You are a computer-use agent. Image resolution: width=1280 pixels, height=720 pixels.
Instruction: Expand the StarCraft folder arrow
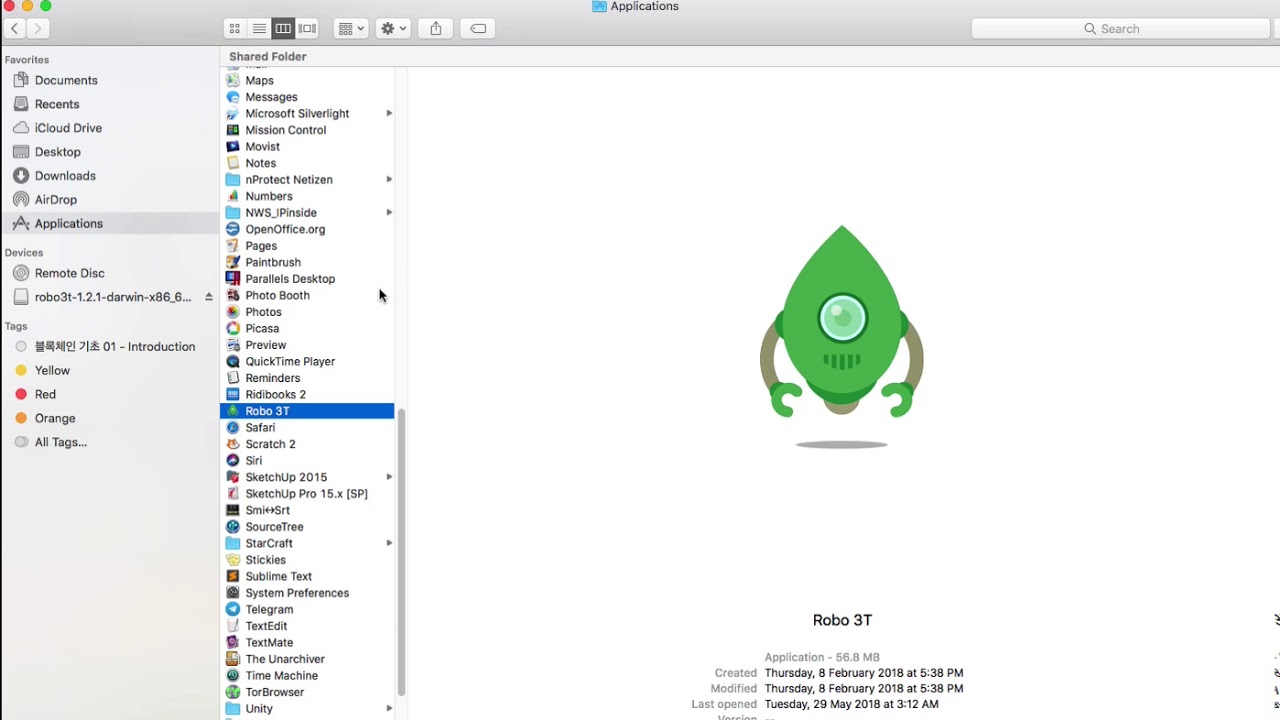[x=389, y=543]
